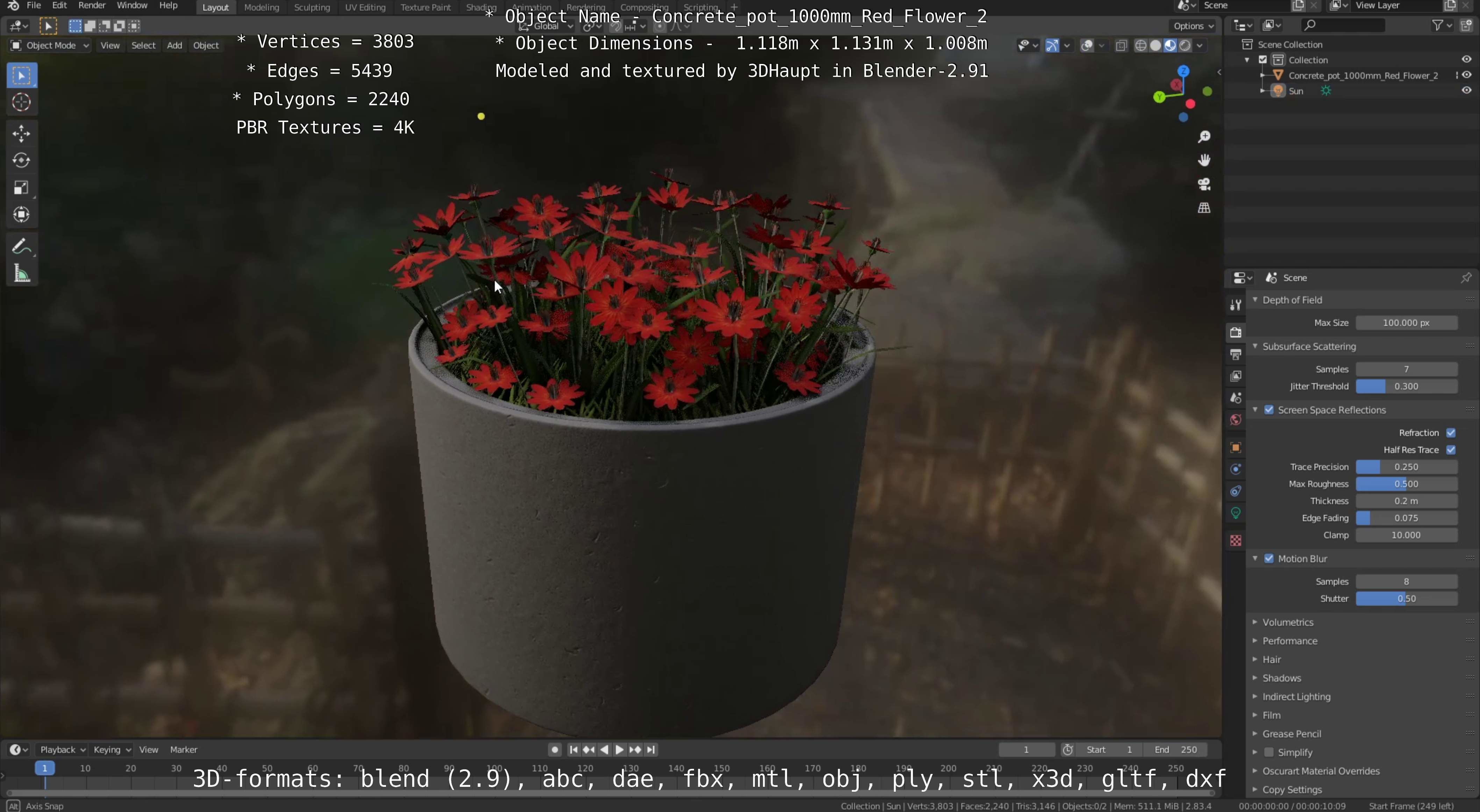Open the Texture properties tab
This screenshot has width=1480, height=812.
tap(1235, 540)
